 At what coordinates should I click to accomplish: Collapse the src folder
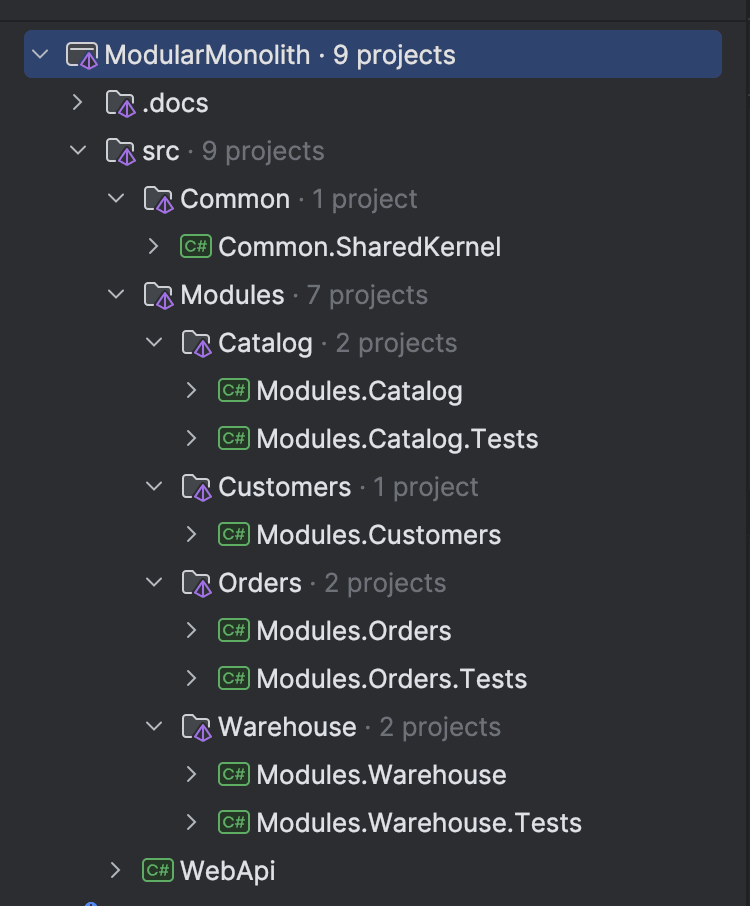click(x=79, y=150)
